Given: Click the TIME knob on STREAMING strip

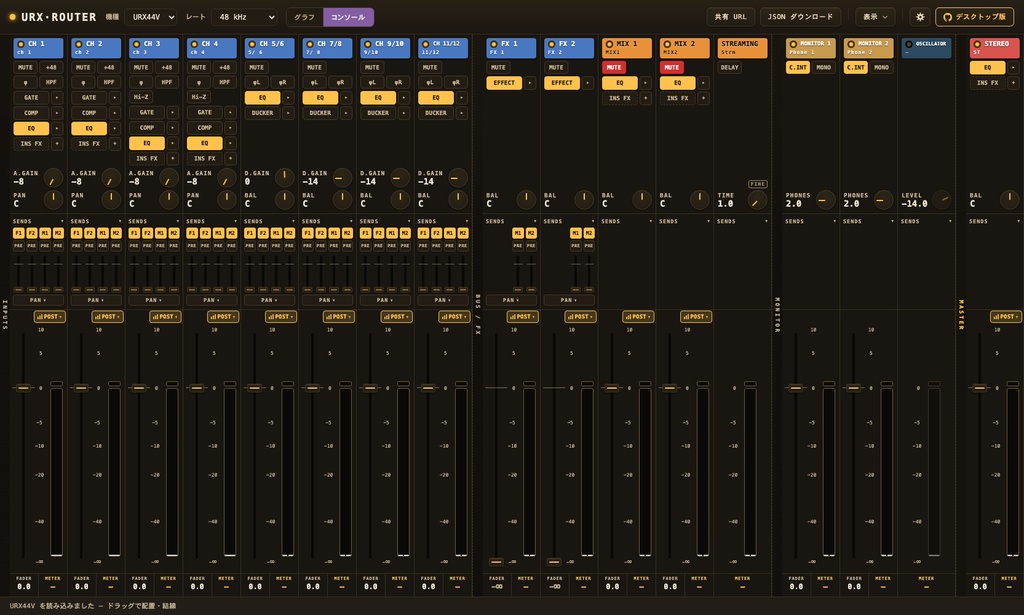Looking at the screenshot, I should click(757, 200).
